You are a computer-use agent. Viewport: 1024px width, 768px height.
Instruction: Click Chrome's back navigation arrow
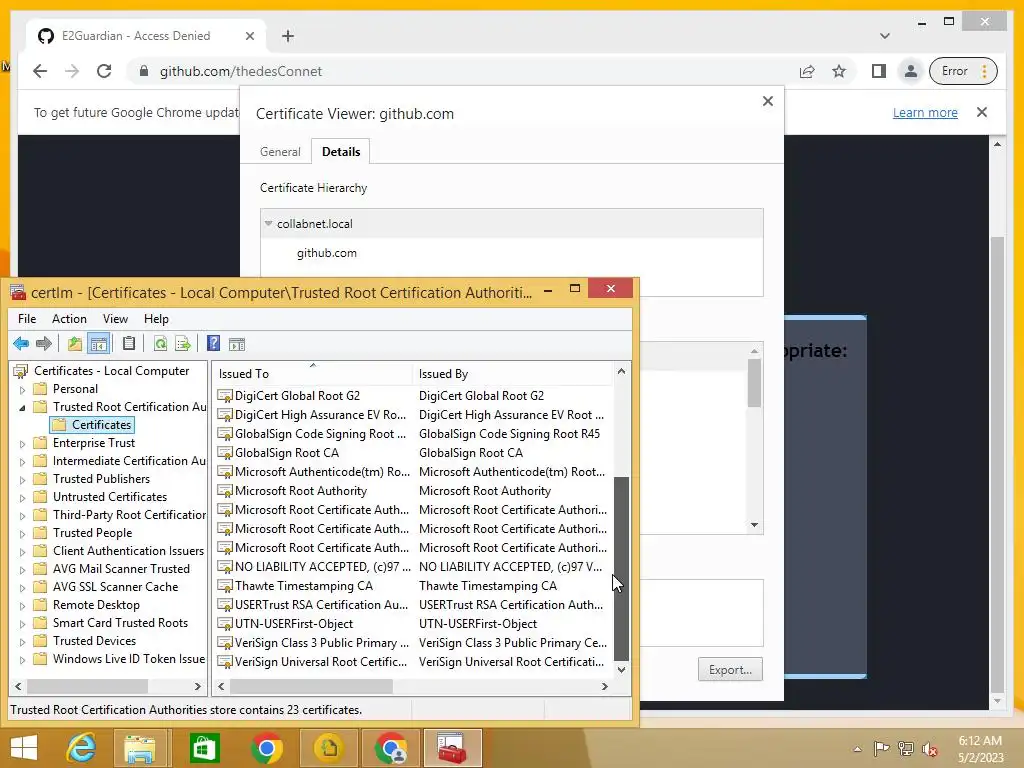(40, 71)
